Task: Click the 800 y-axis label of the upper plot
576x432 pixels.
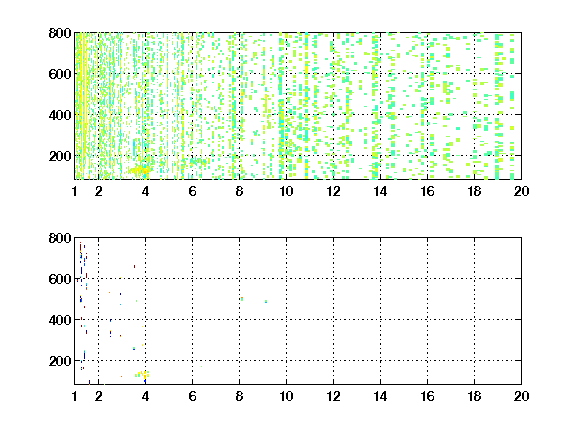Action: click(60, 33)
